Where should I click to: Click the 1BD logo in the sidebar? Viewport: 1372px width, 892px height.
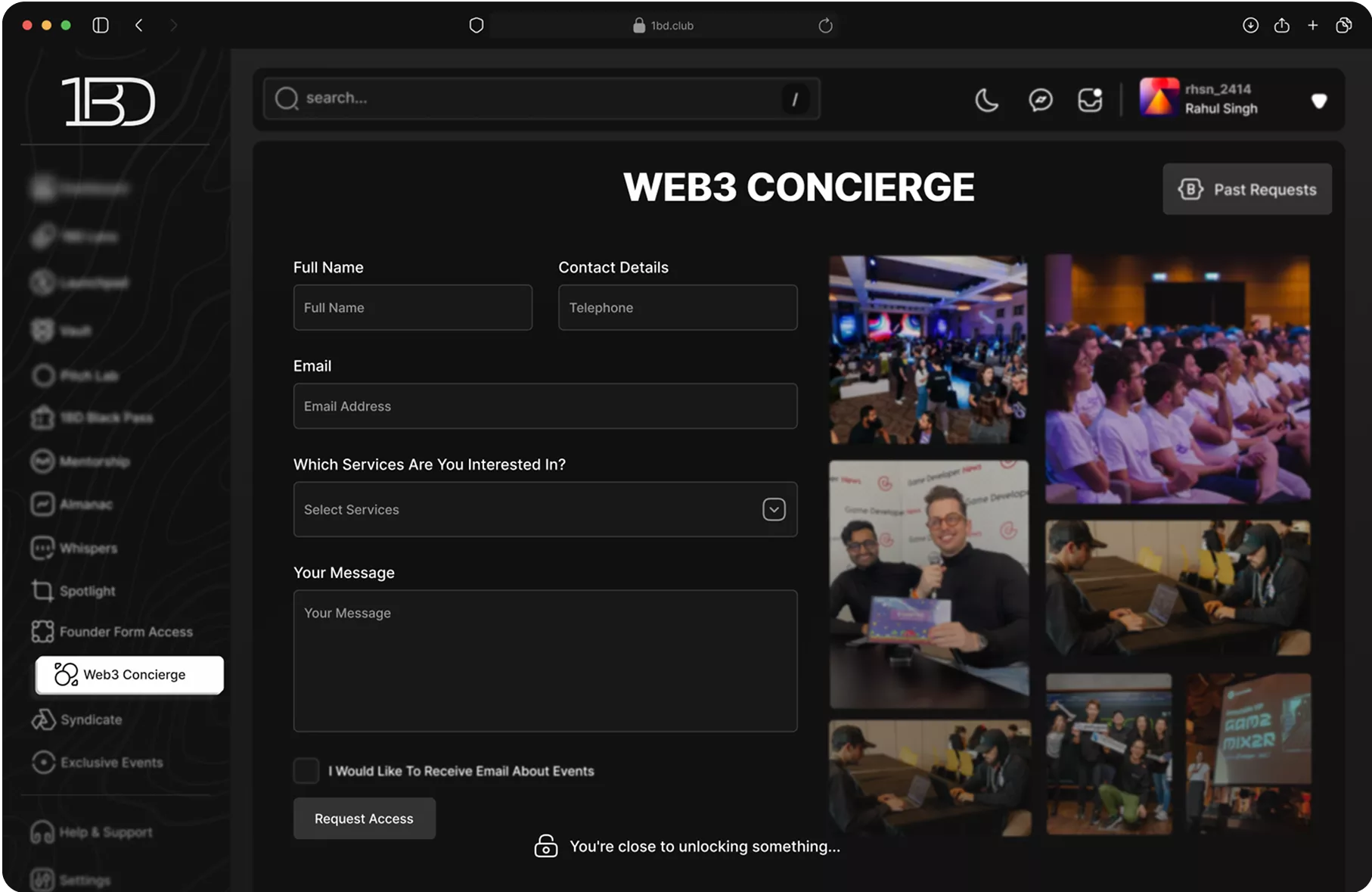[108, 101]
